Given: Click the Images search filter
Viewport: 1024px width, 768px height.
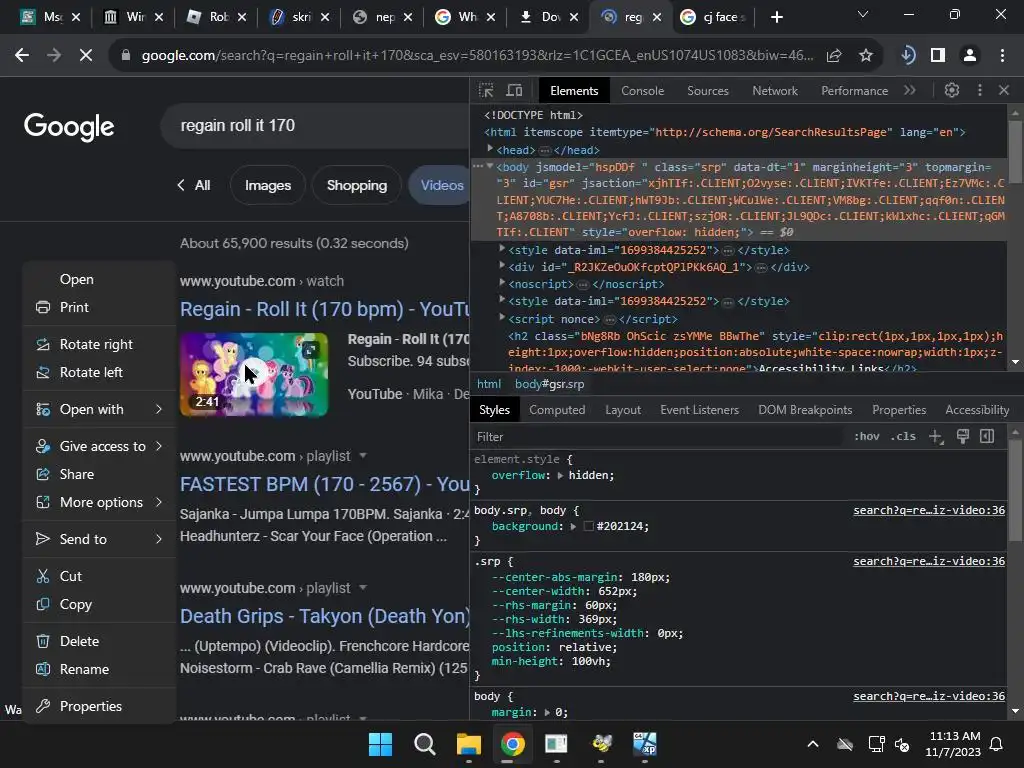Looking at the screenshot, I should click(268, 185).
